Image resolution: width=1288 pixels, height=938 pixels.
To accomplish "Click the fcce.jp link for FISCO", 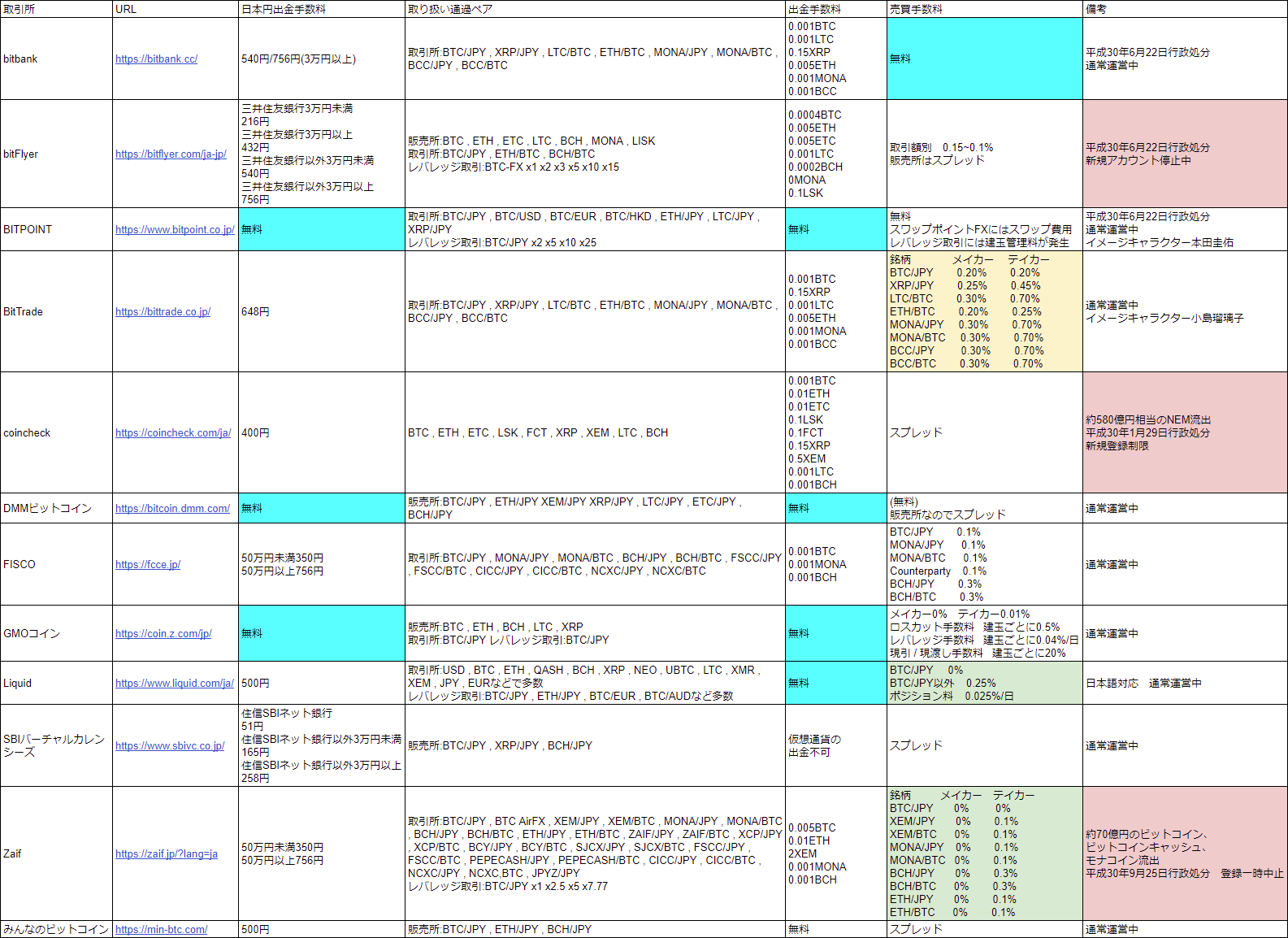I will [148, 565].
